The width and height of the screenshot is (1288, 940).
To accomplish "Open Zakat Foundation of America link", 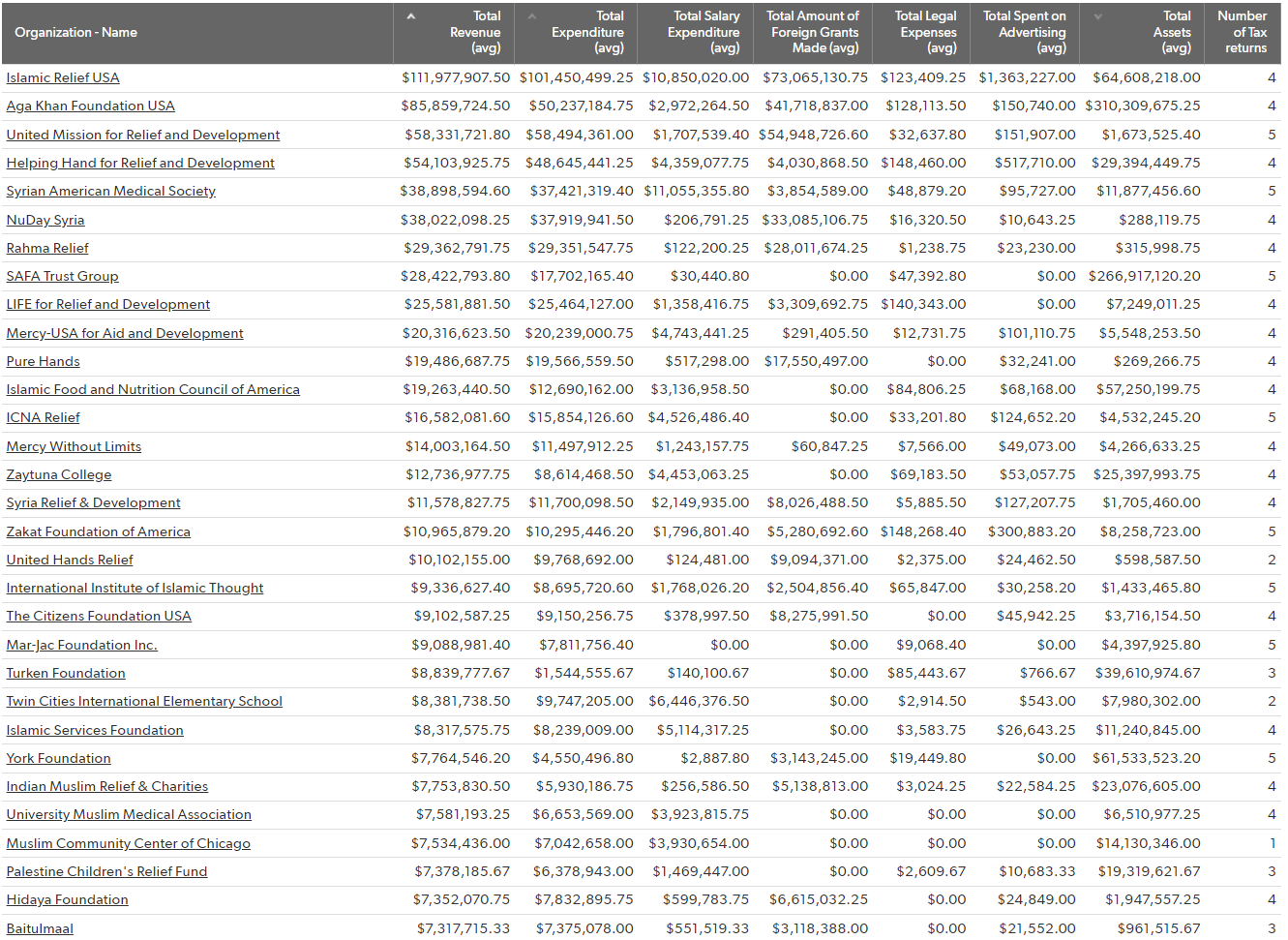I will [x=98, y=532].
